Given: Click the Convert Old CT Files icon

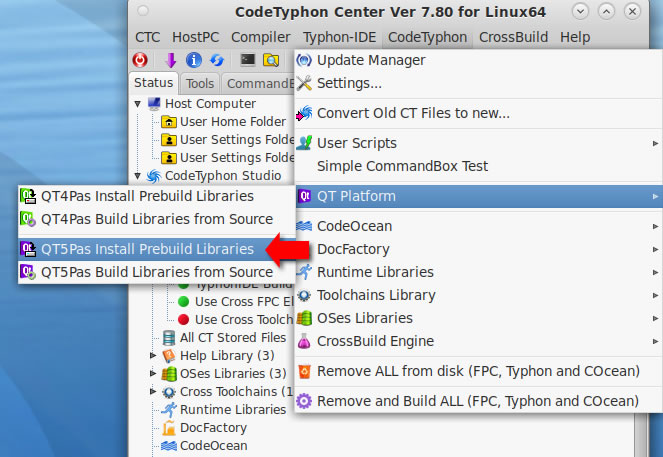Looking at the screenshot, I should (x=304, y=113).
